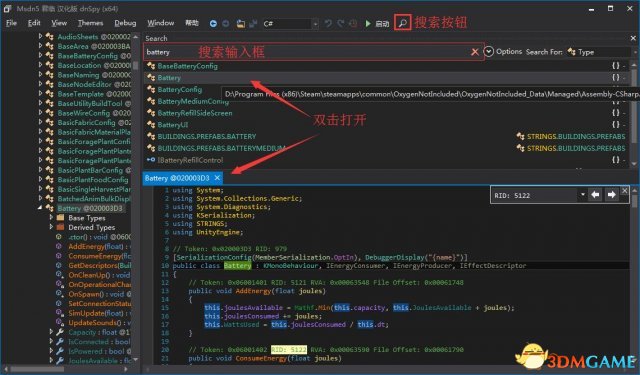Open the View menu
The height and width of the screenshot is (375, 640).
[x=59, y=23]
